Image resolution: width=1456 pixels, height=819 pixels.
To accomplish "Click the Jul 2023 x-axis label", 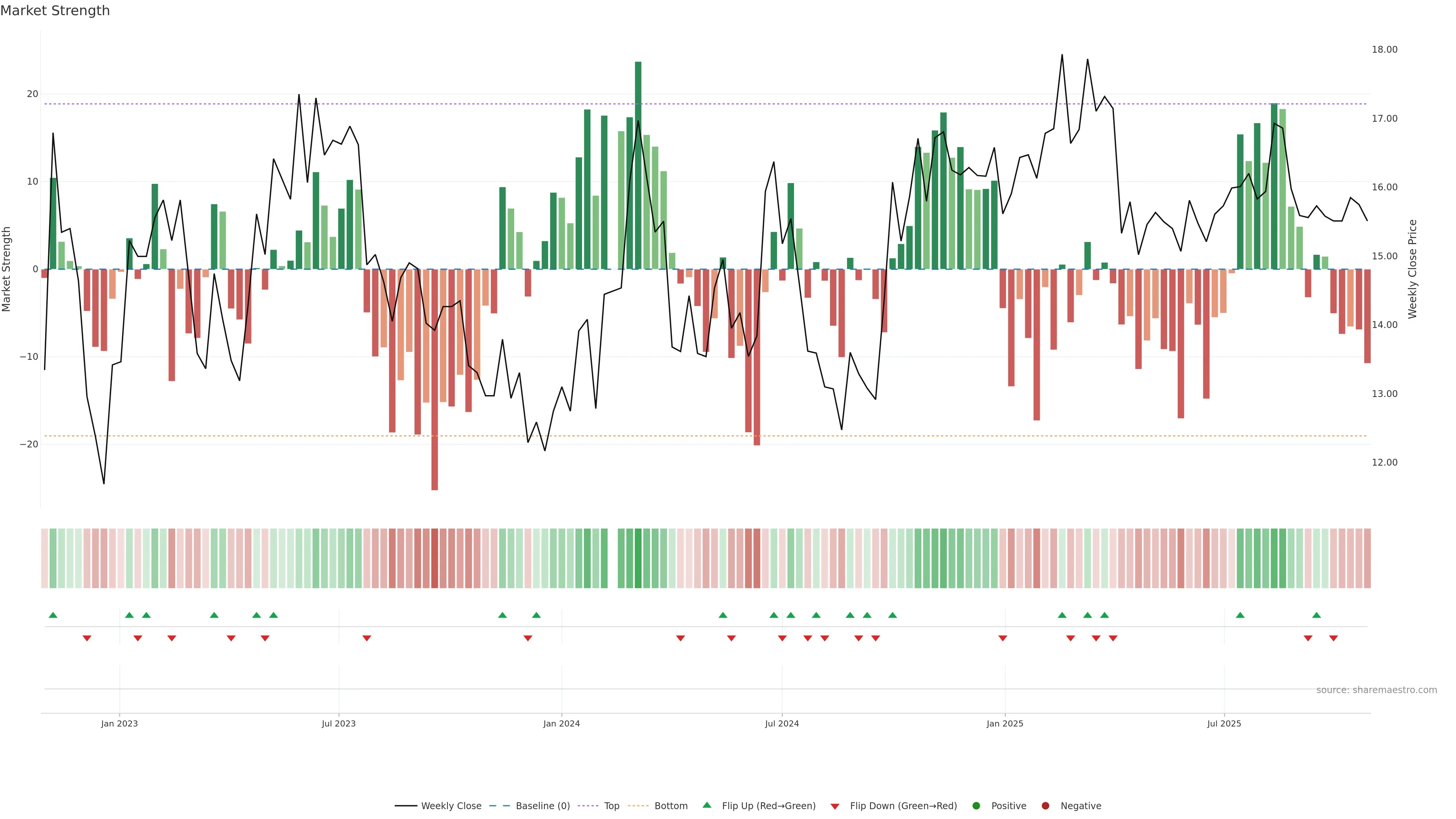I will click(339, 723).
